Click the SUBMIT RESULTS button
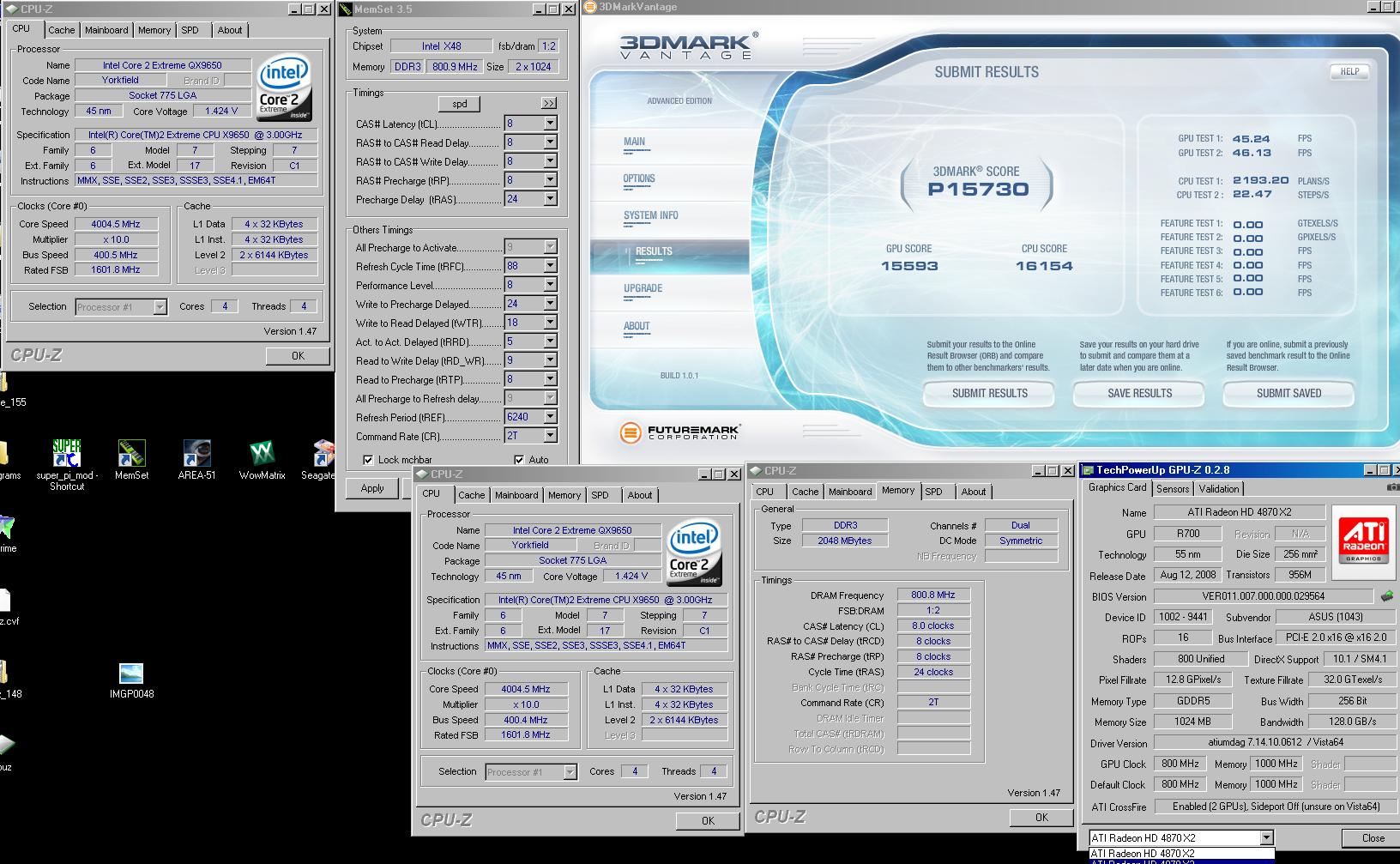1400x864 pixels. click(989, 394)
